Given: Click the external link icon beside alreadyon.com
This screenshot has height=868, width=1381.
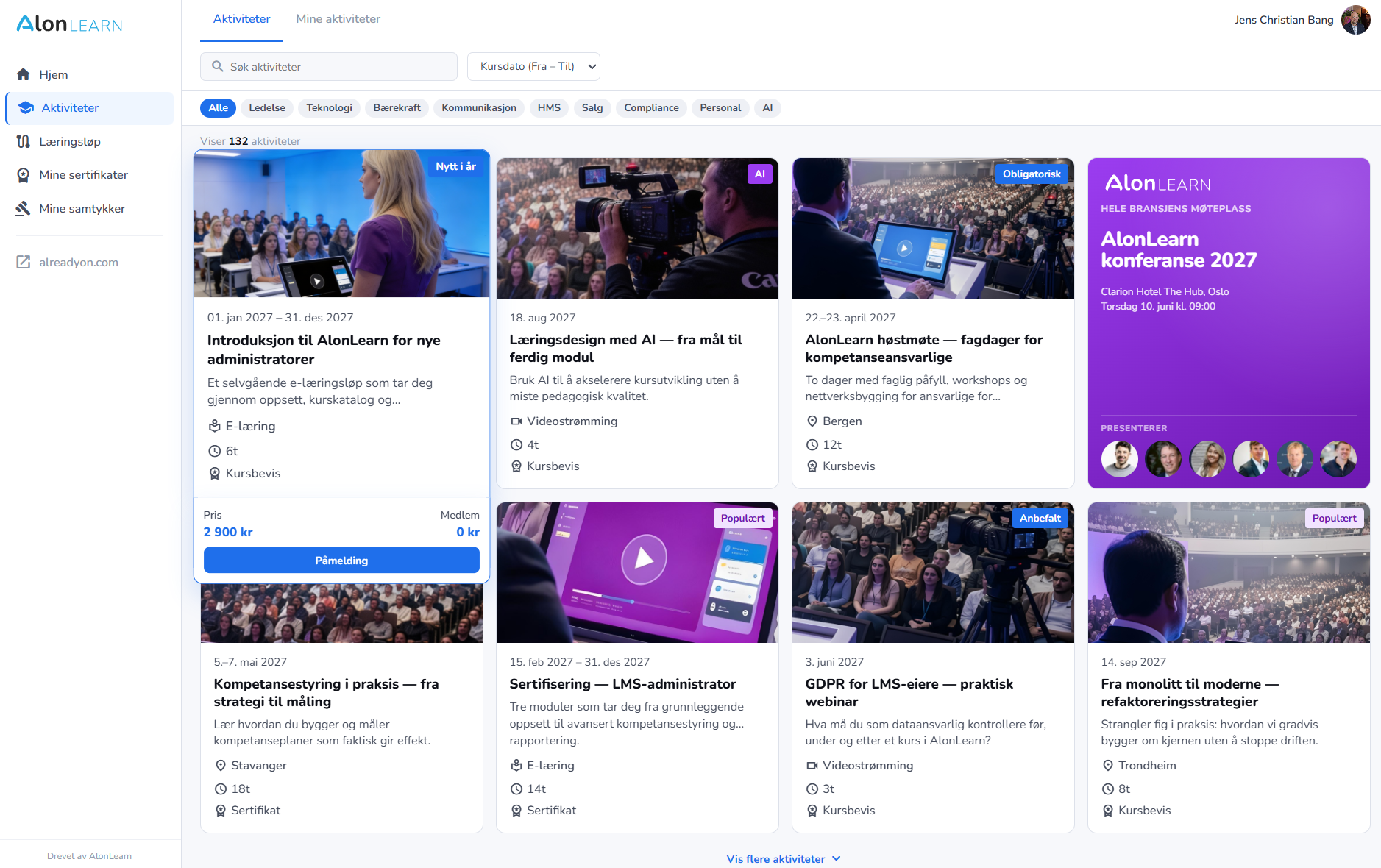Looking at the screenshot, I should coord(24,262).
